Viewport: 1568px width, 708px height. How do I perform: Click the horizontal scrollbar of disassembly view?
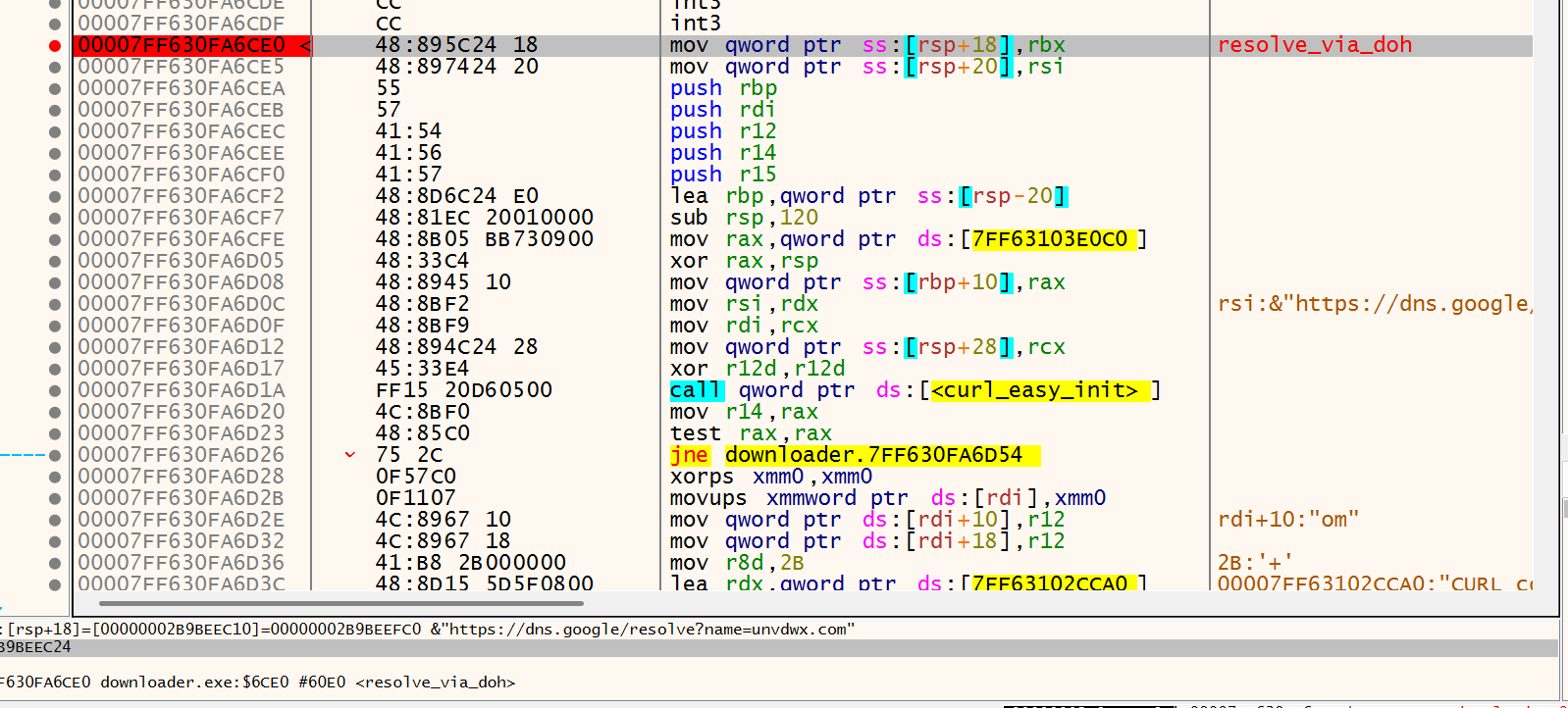341,604
